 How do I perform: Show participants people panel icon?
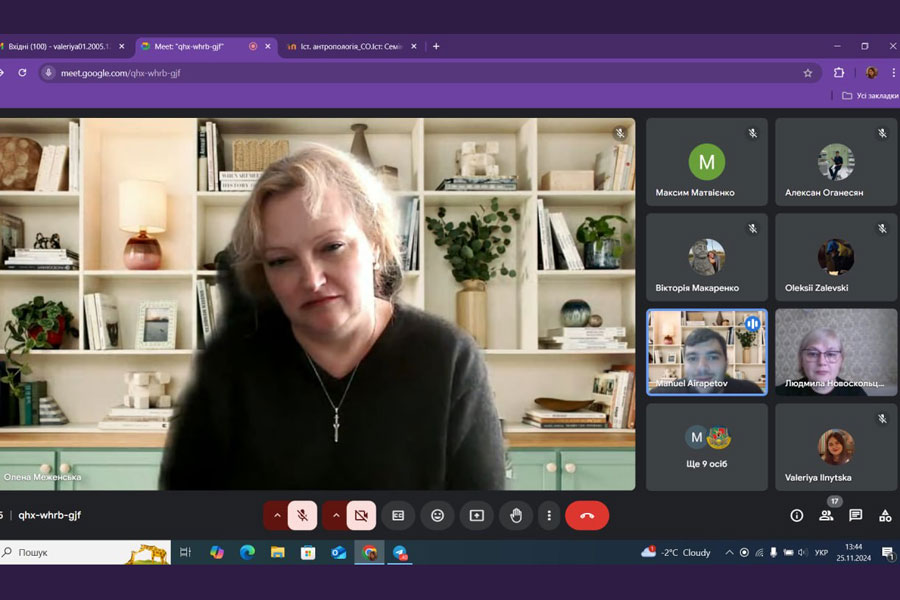(827, 515)
